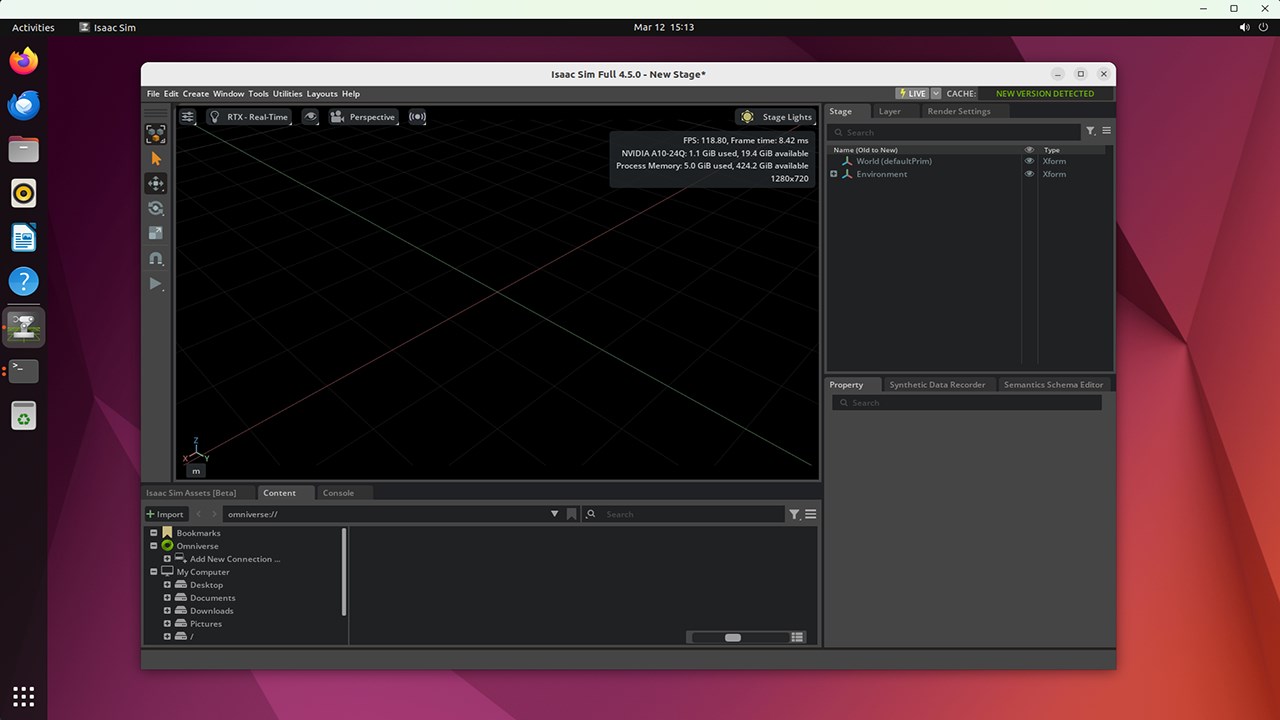The image size is (1280, 720).
Task: Open the Window menu
Action: [x=229, y=94]
